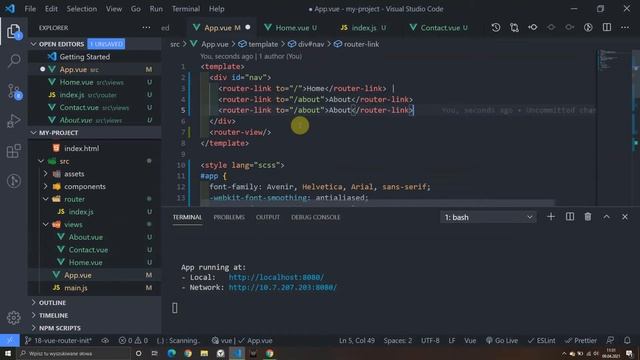The height and width of the screenshot is (360, 640).
Task: Collapse the Open Editors section
Action: coord(34,44)
